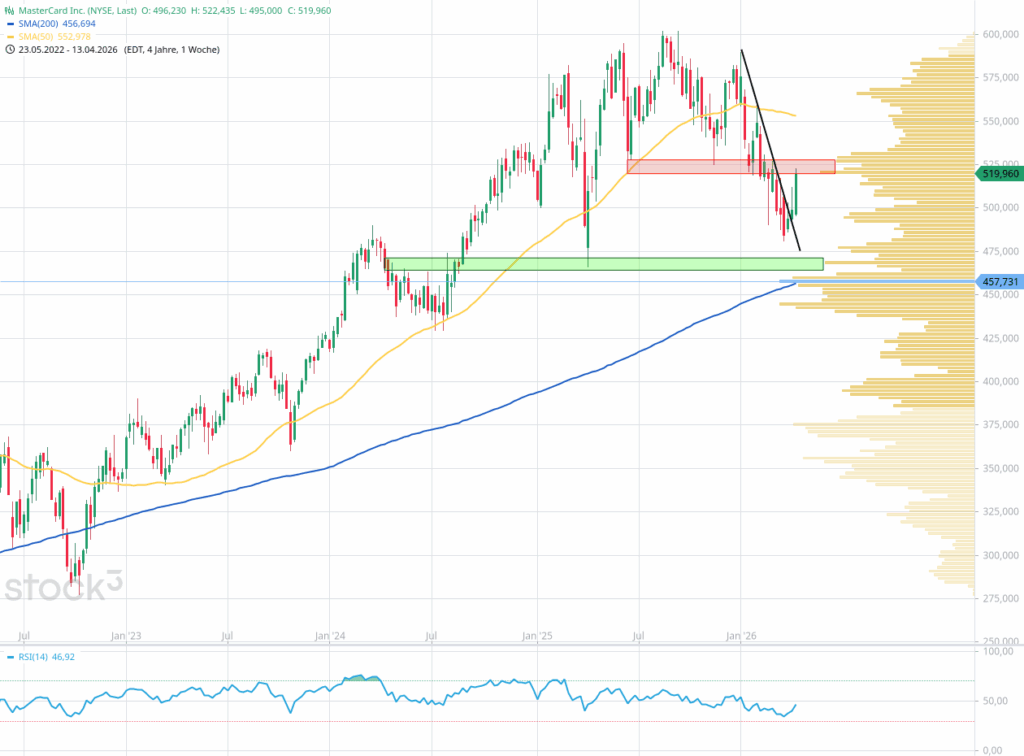This screenshot has width=1024, height=756.
Task: Click the RSI(14) legend line marker
Action: (x=11, y=657)
